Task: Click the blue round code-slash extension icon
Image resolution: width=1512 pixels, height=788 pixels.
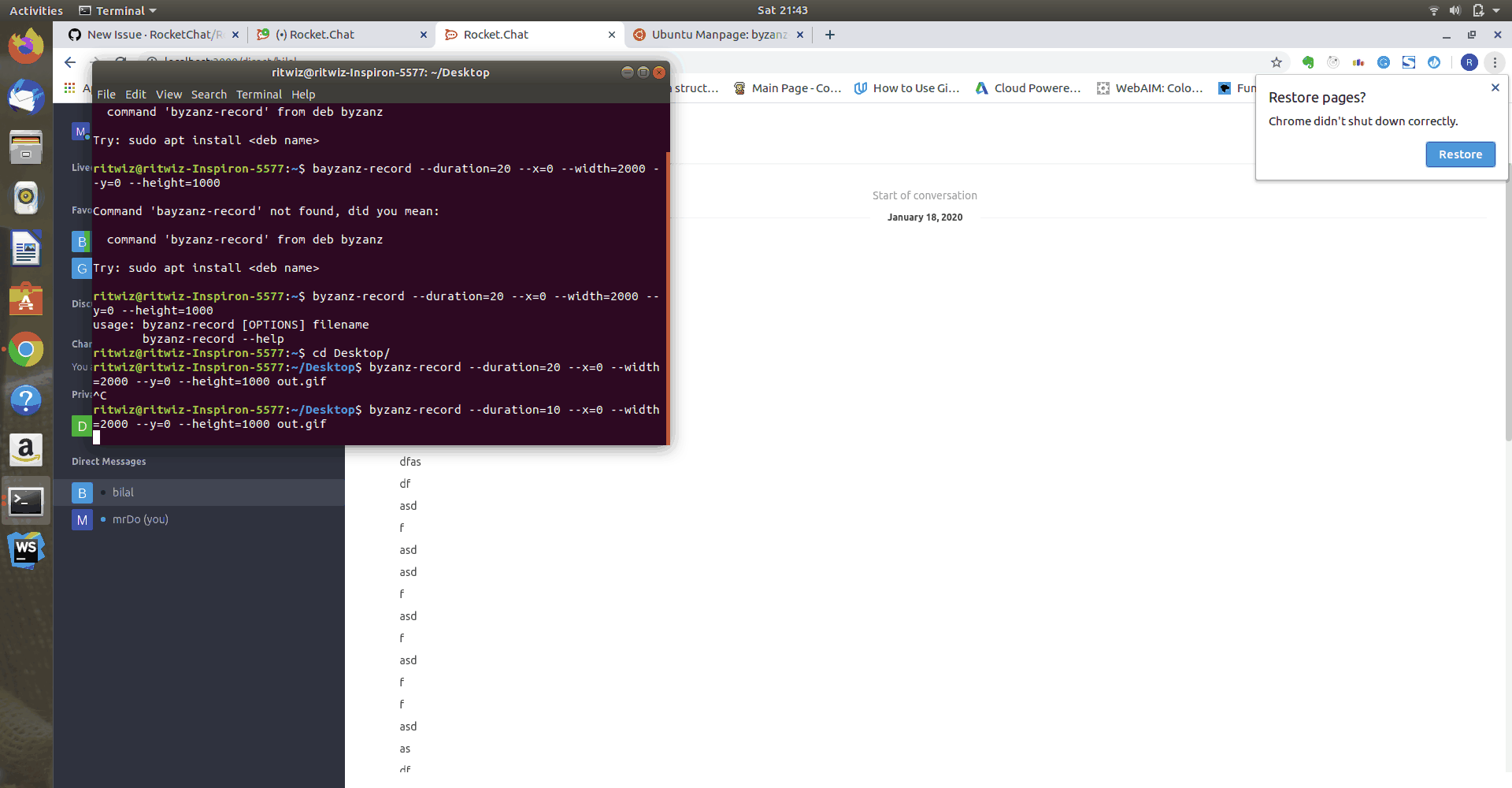Action: [1434, 62]
